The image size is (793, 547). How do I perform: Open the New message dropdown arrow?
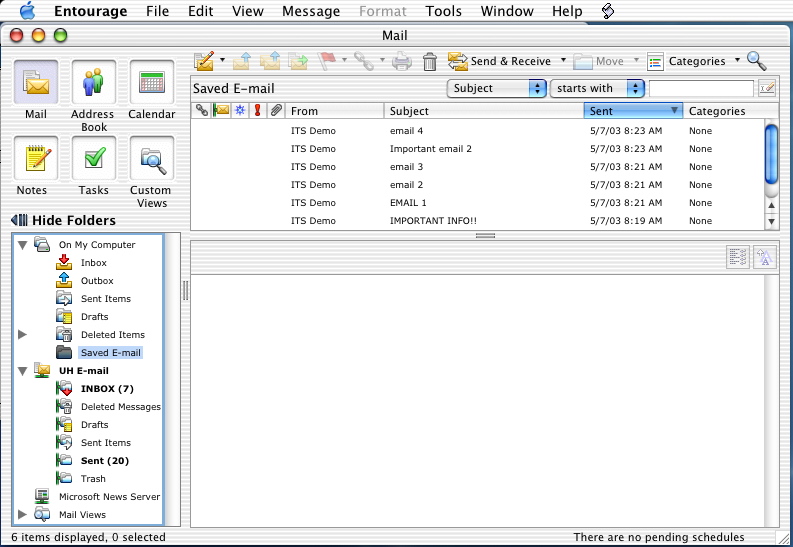pyautogui.click(x=222, y=60)
